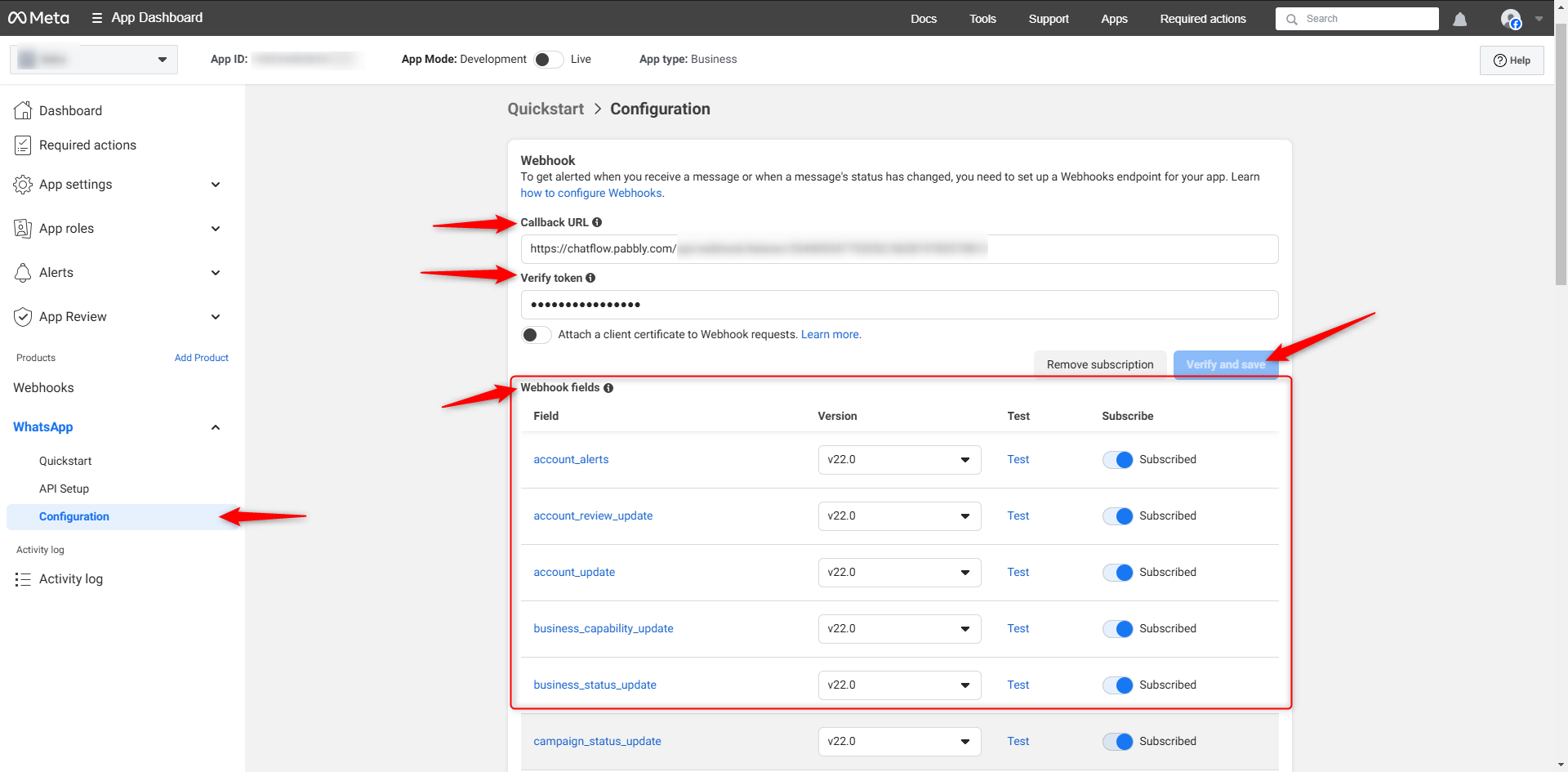
Task: Open the app selector dropdown
Action: tap(94, 60)
